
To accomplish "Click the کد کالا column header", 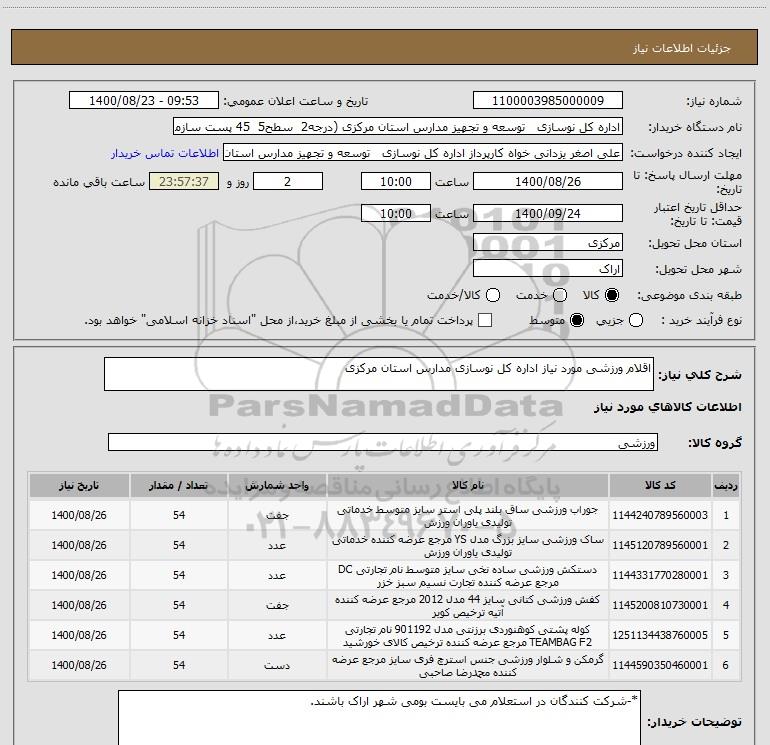I will [660, 486].
